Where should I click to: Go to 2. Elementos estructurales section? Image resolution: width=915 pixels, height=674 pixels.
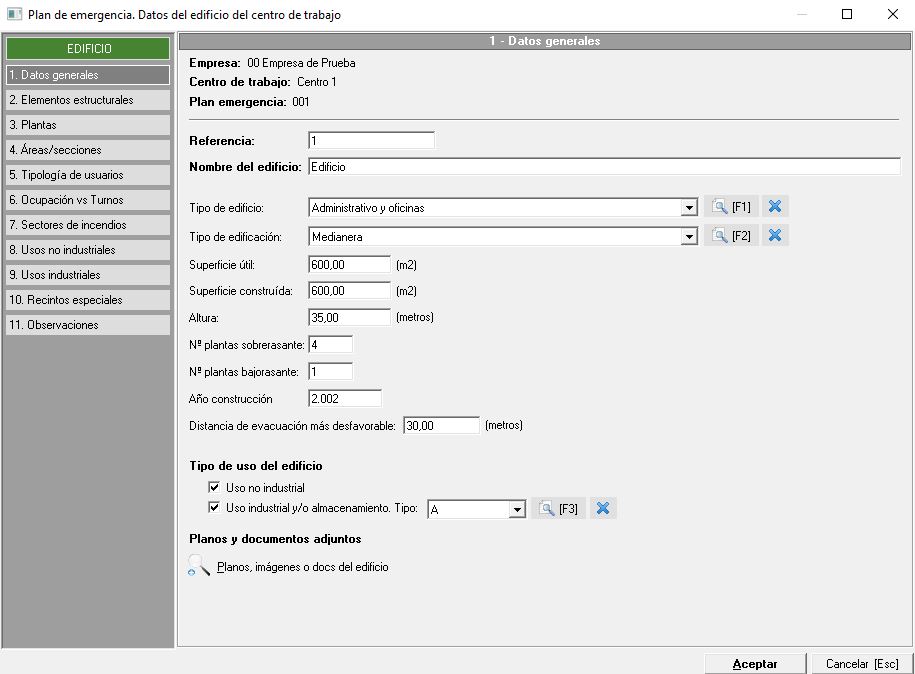[x=88, y=100]
